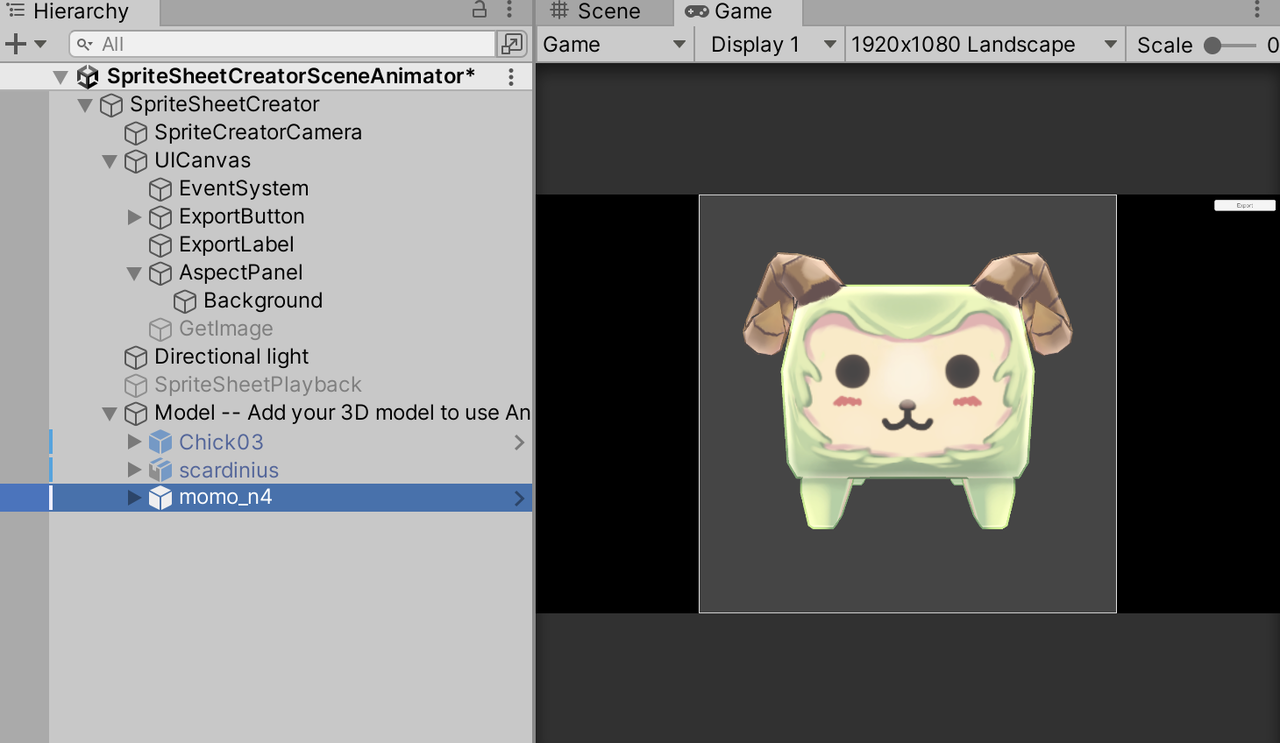Click the momo_n4 prefab cube icon
Screen dimensions: 1280x743
(161, 497)
